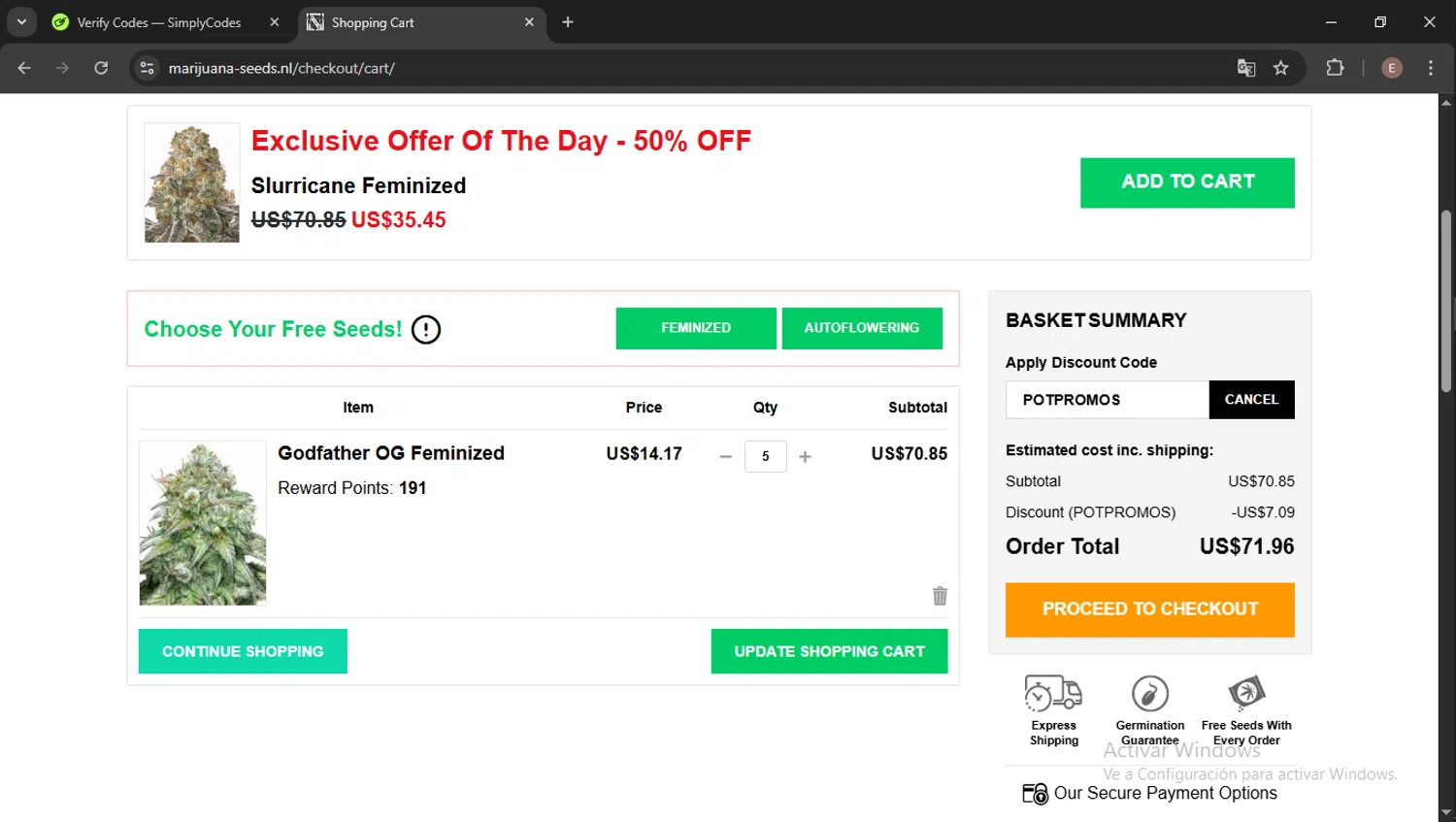Go back to previous page
This screenshot has height=822, width=1456.
[24, 68]
